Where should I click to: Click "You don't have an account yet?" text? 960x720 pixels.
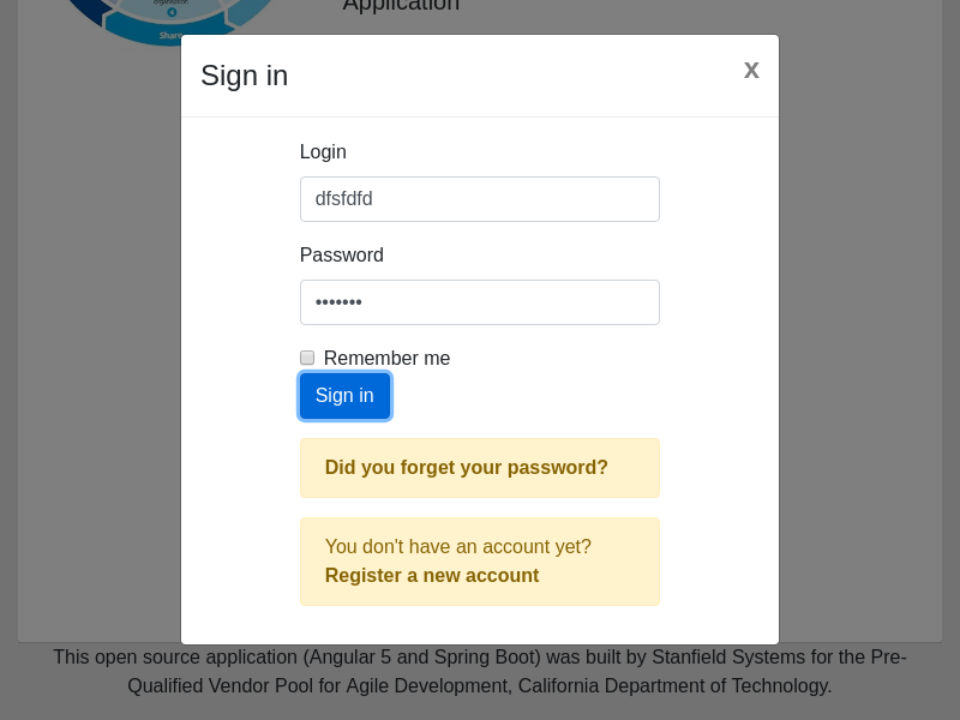(457, 546)
